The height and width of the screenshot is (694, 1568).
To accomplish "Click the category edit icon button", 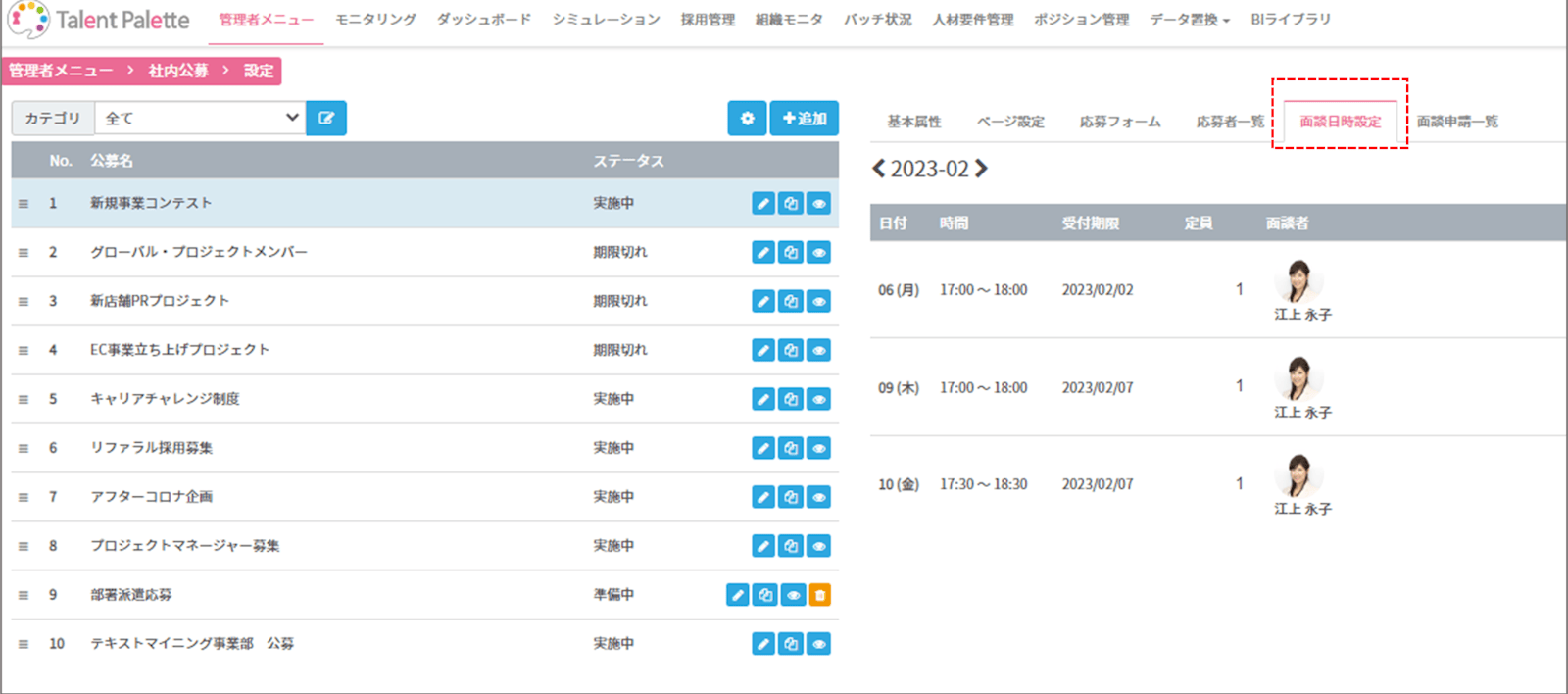I will coord(326,119).
